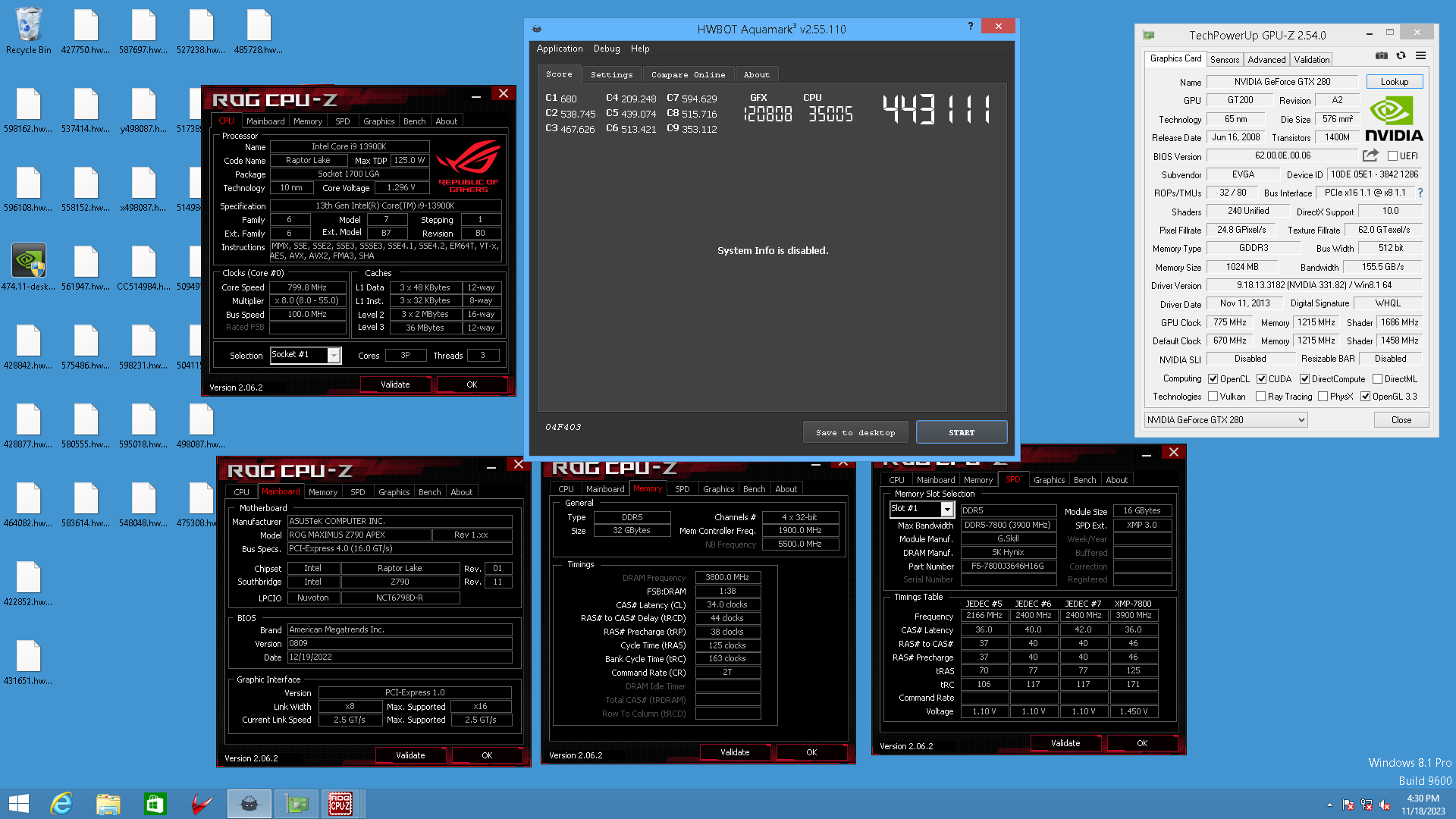Open the Windows Start button
This screenshot has width=1456, height=819.
[x=19, y=804]
